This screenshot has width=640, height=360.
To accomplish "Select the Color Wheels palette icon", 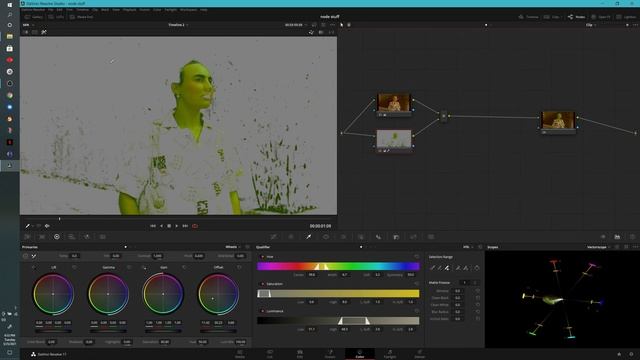I will tap(57, 237).
